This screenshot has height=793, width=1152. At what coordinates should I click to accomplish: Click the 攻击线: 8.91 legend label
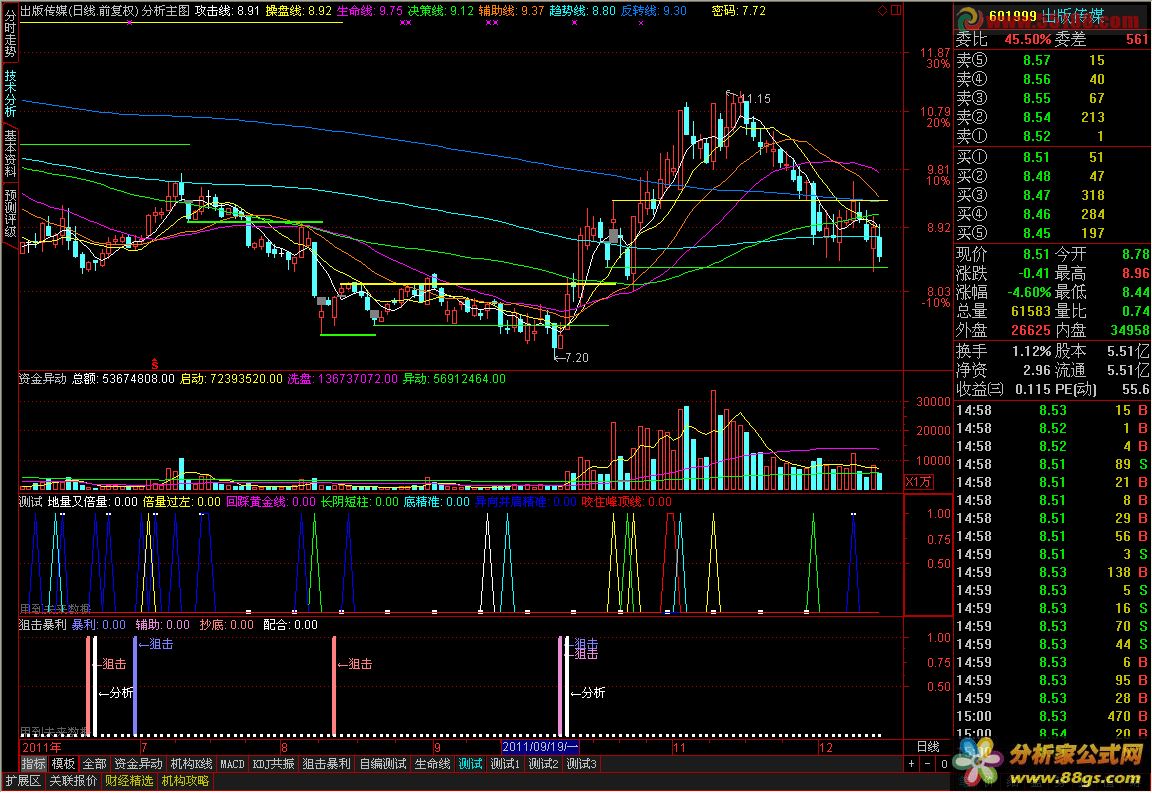point(227,11)
